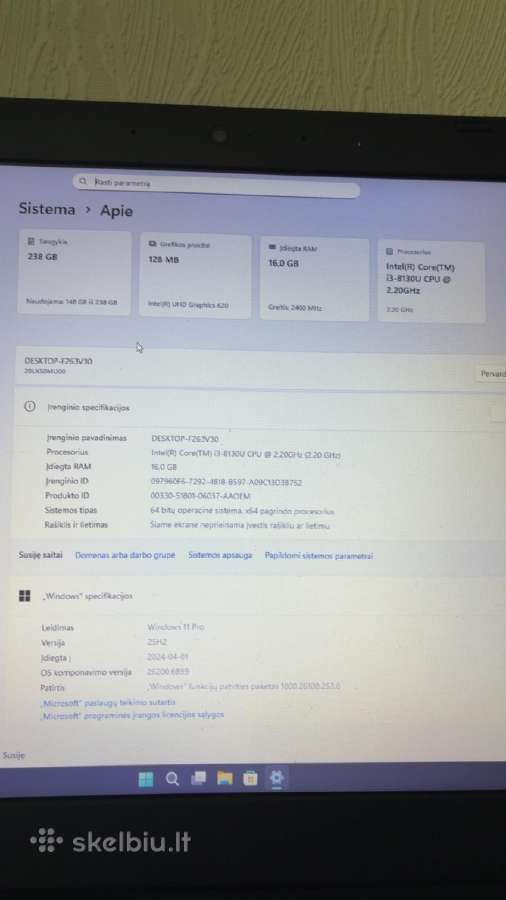The width and height of the screenshot is (506, 900).
Task: Open the Grafikos plokštė 128 MB card
Action: (195, 276)
